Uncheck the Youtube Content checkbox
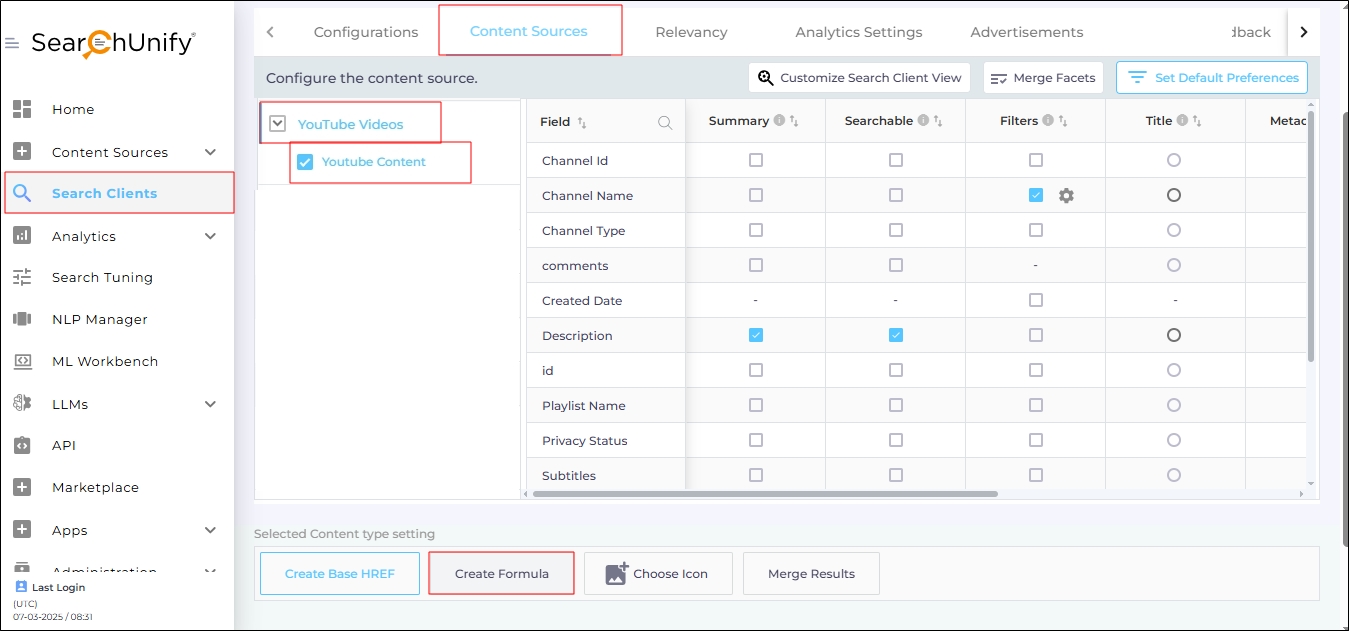The image size is (1349, 631). 305,162
